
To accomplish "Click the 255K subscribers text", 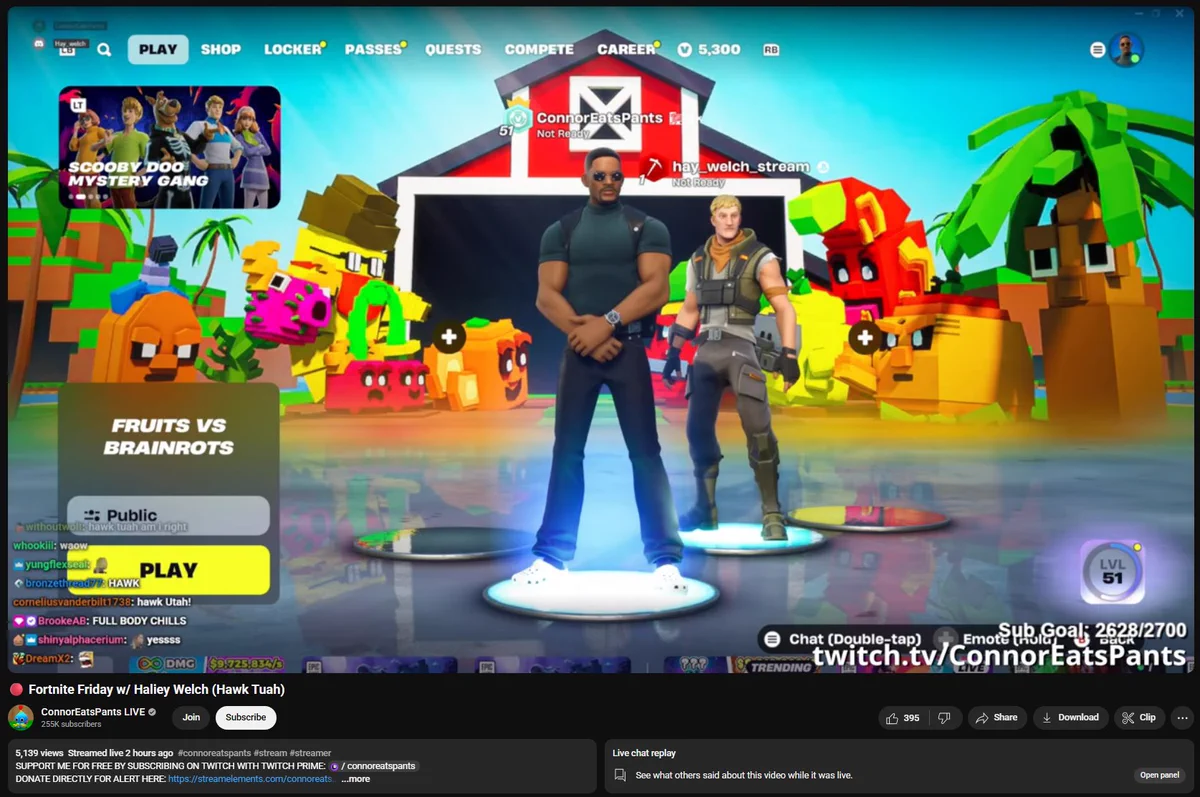I will pyautogui.click(x=71, y=724).
